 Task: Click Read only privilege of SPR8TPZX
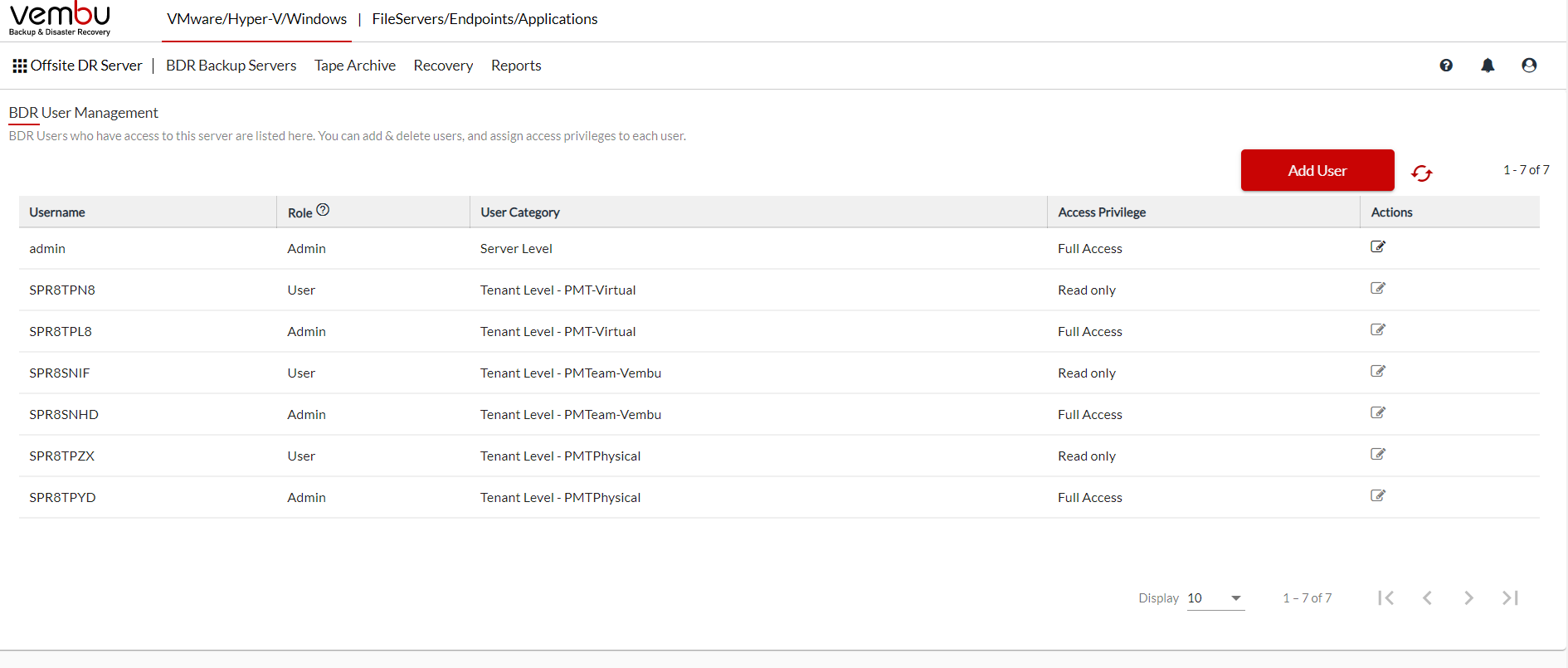(1087, 456)
